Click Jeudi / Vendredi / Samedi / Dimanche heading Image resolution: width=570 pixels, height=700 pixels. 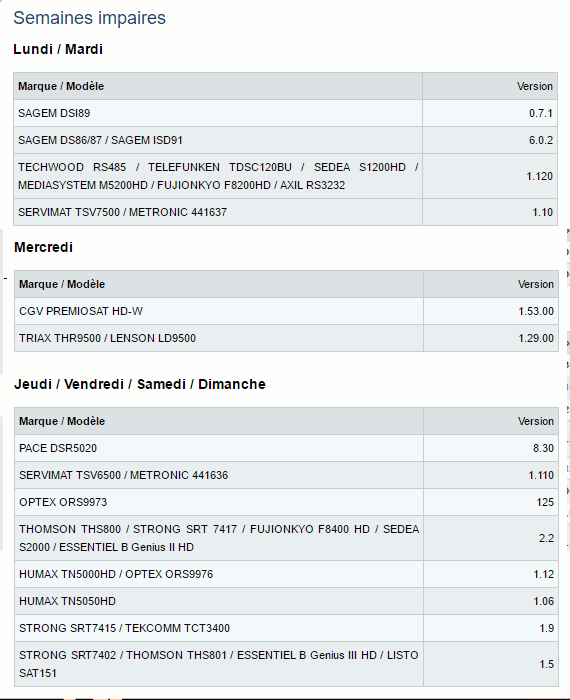[140, 384]
